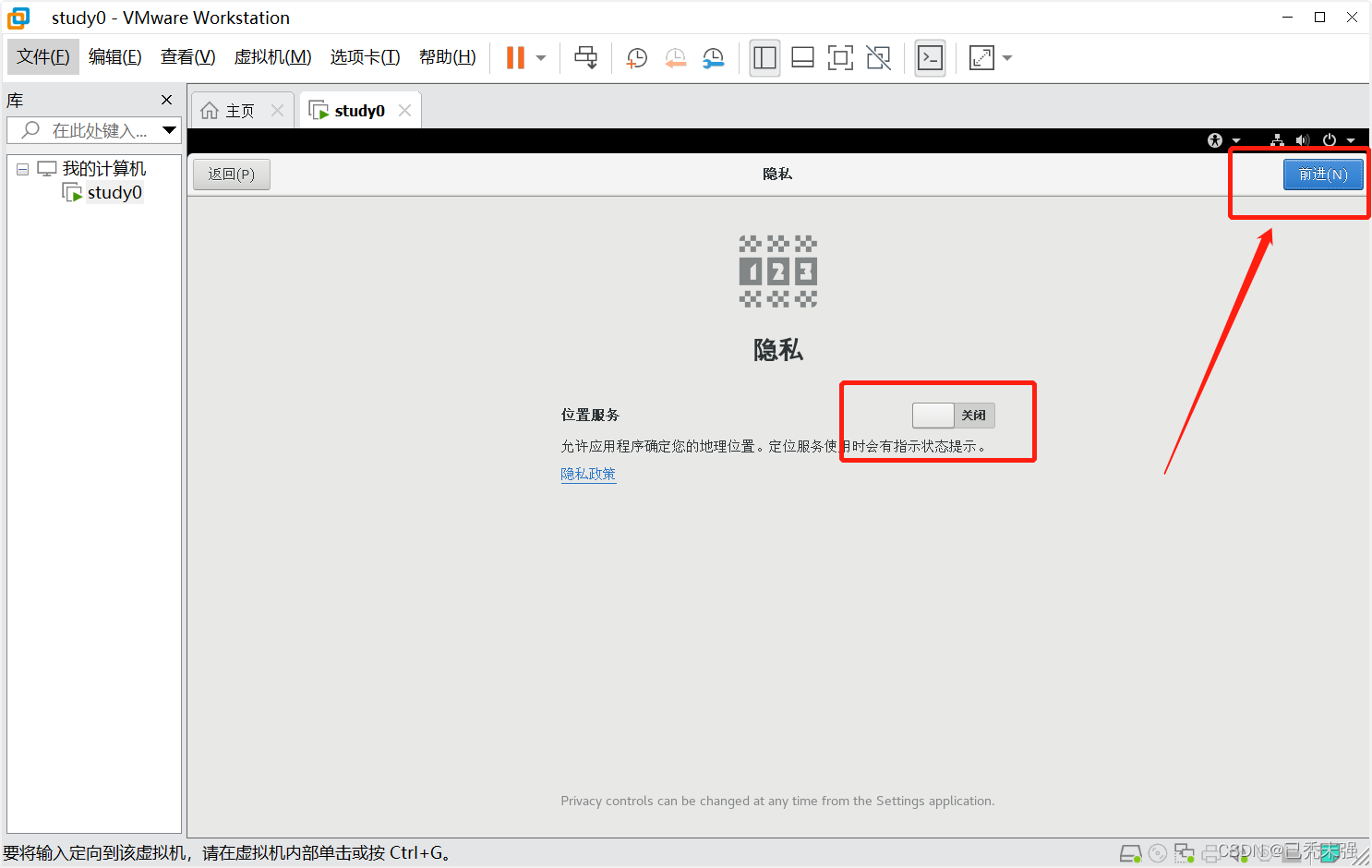The width and height of the screenshot is (1372, 868).
Task: Open the accessibility menu dropdown arrow
Action: click(1236, 141)
